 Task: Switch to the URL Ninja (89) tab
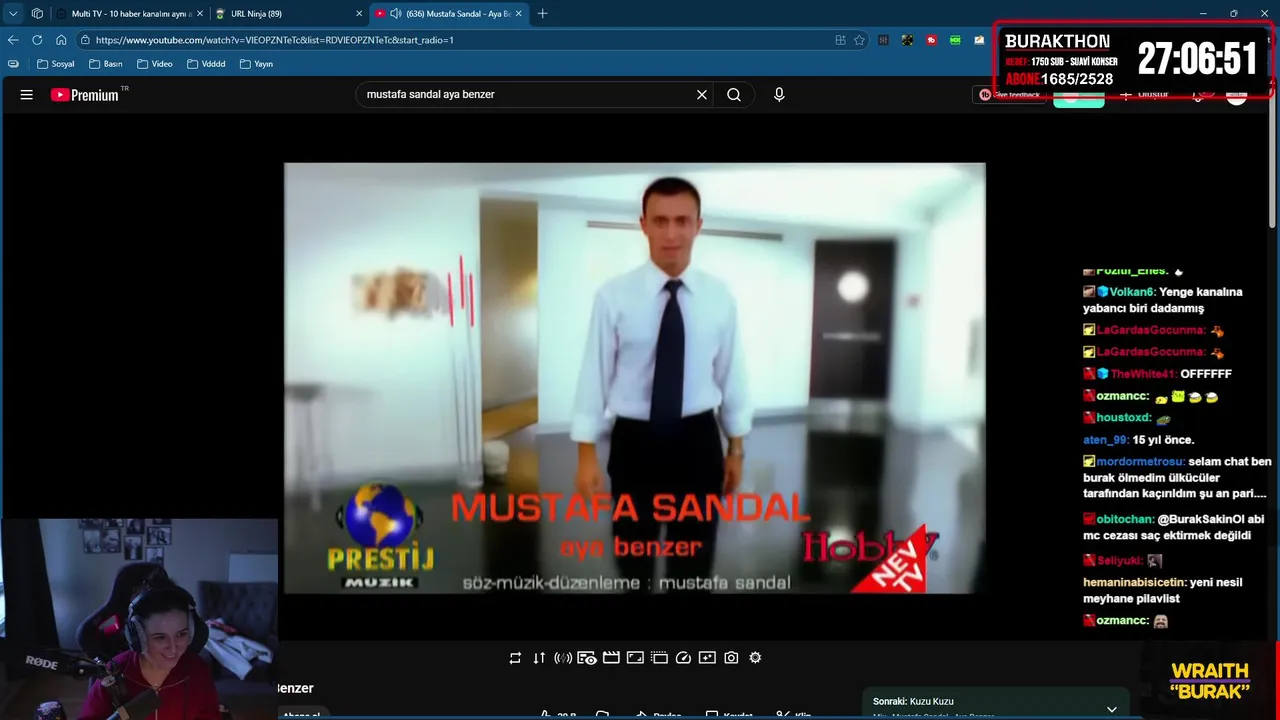point(289,14)
